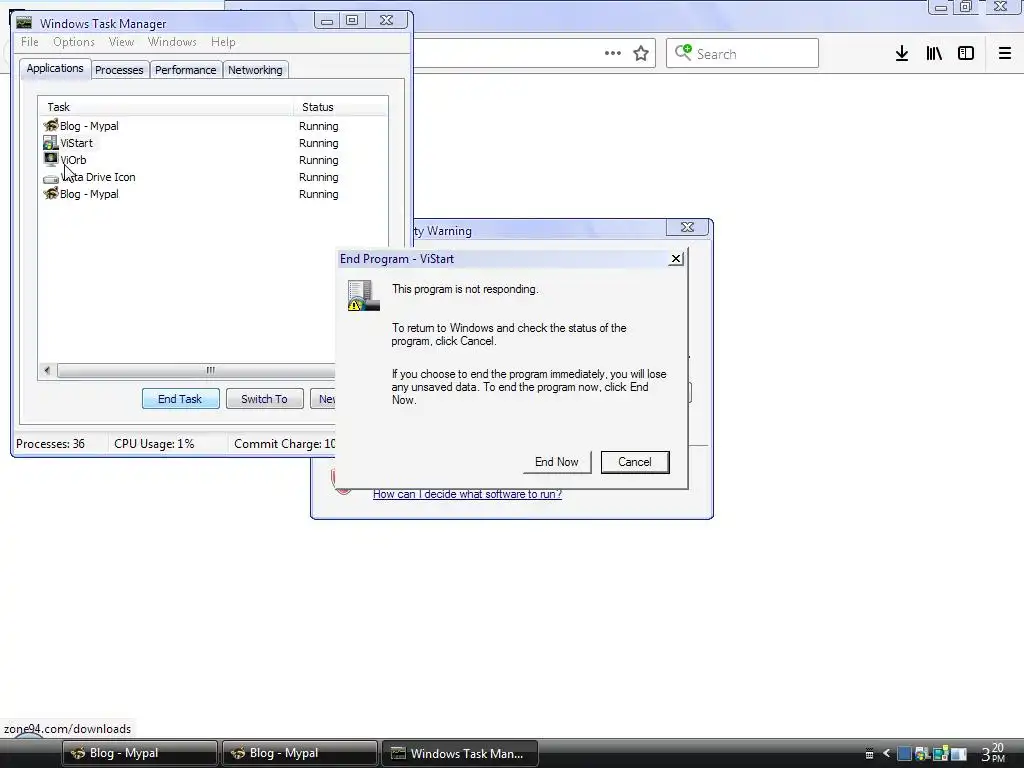Click the Processes: 36 status bar entry
Viewport: 1024px width, 768px height.
click(51, 443)
